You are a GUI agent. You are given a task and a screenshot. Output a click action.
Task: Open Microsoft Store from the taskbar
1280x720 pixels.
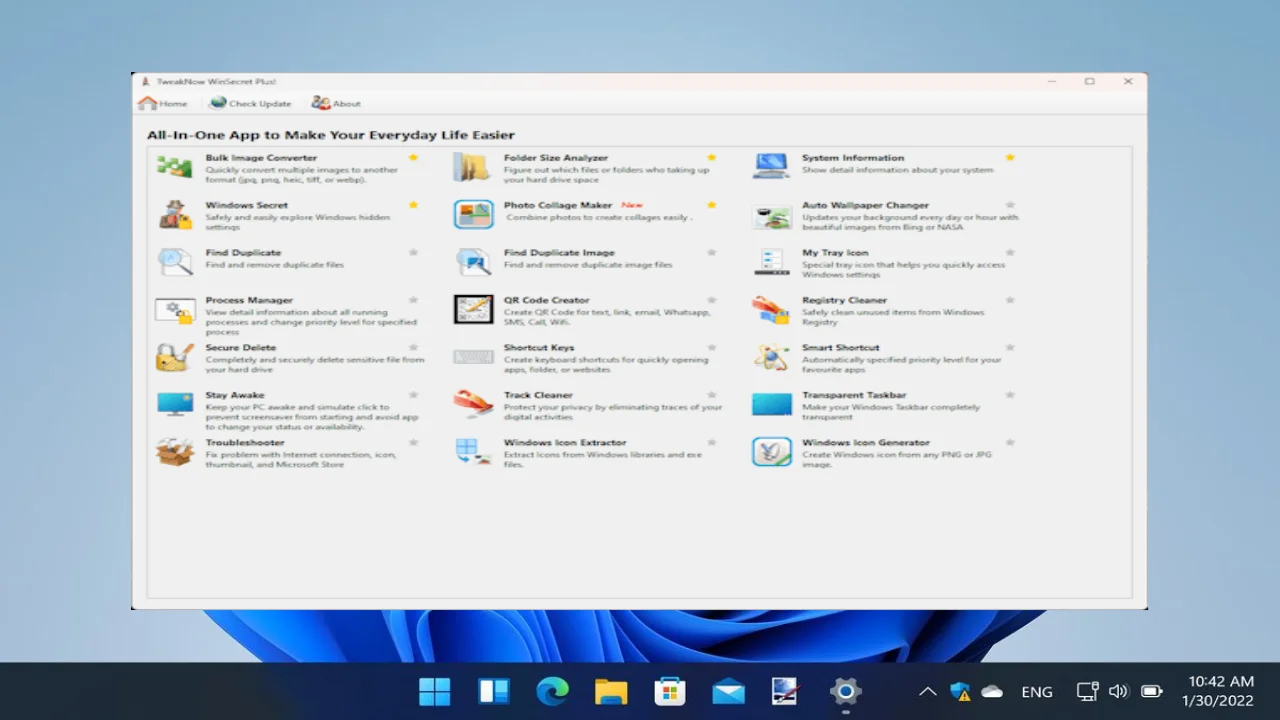click(x=669, y=691)
